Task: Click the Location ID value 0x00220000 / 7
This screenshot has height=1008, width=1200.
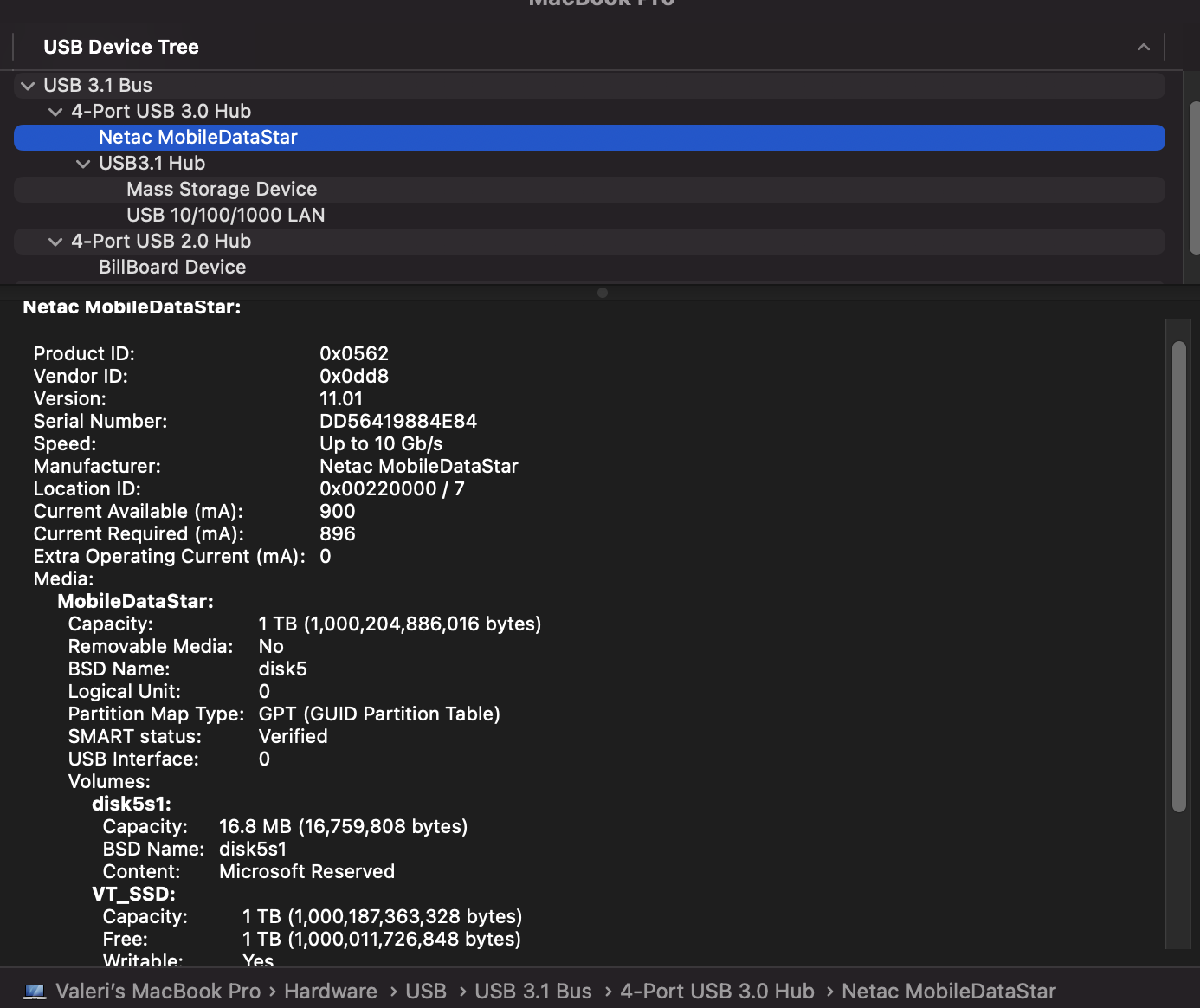Action: click(392, 489)
